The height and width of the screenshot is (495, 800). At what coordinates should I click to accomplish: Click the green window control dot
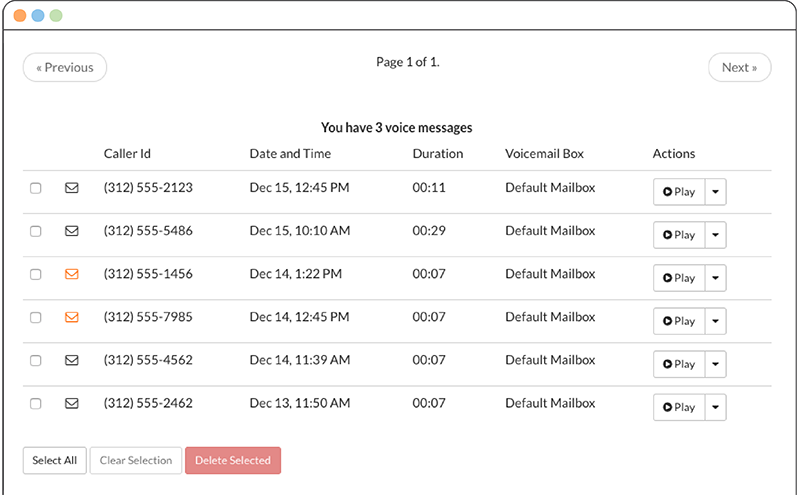56,16
